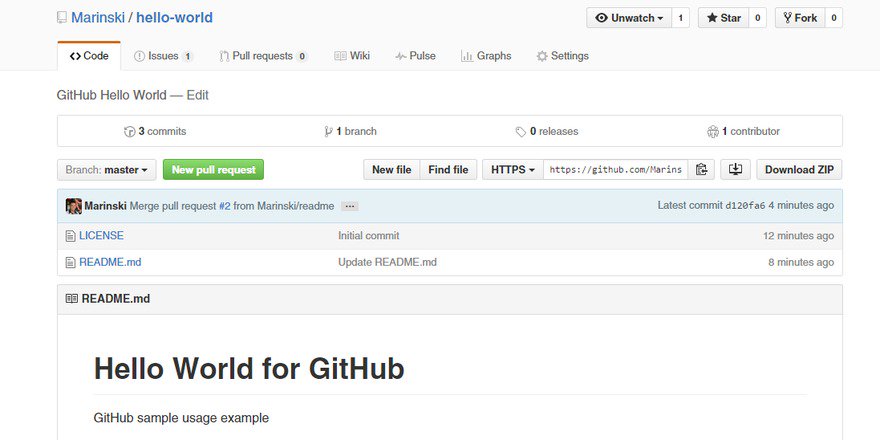Show the 1 contributor page

tap(744, 131)
